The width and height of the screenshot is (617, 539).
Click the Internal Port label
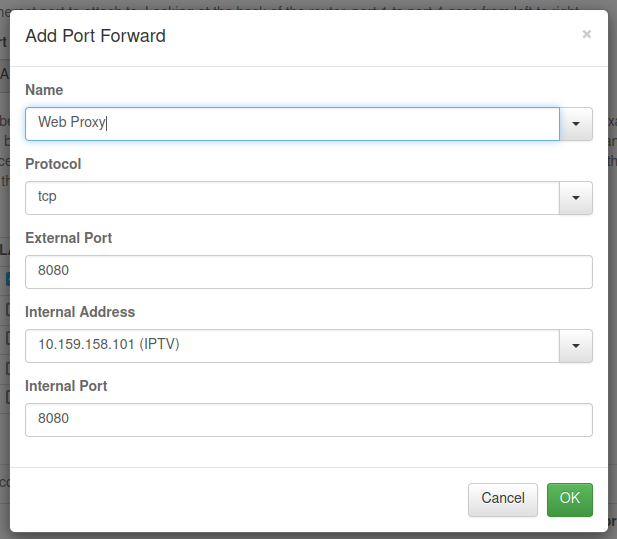[66, 386]
